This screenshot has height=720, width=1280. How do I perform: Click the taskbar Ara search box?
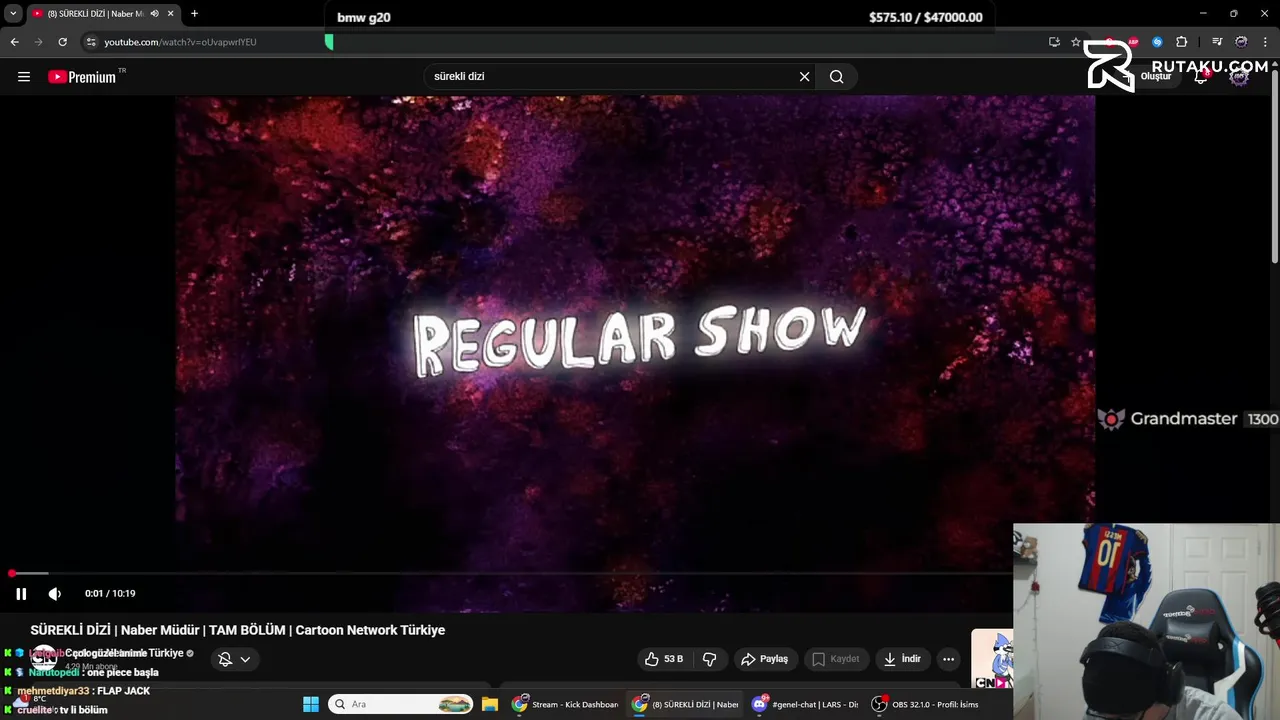click(401, 704)
